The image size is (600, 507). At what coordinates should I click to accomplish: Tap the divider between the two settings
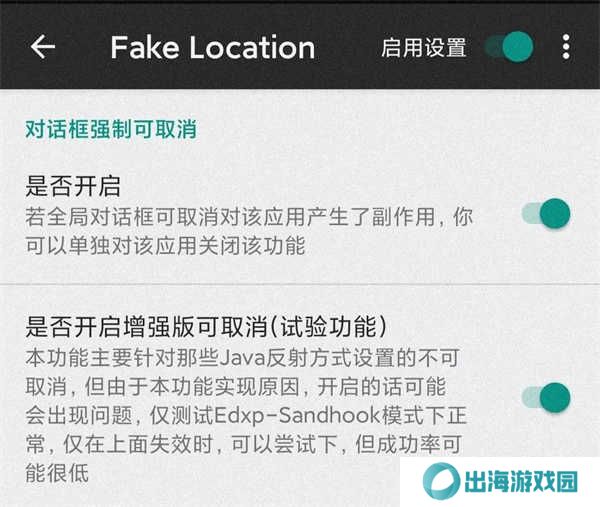tap(300, 284)
